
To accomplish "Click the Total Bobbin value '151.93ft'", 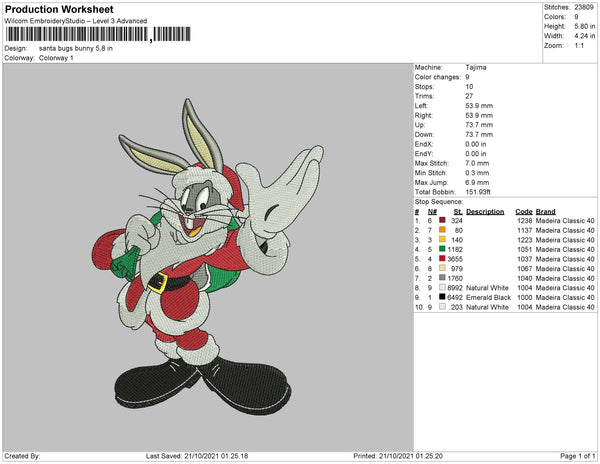I will [478, 192].
